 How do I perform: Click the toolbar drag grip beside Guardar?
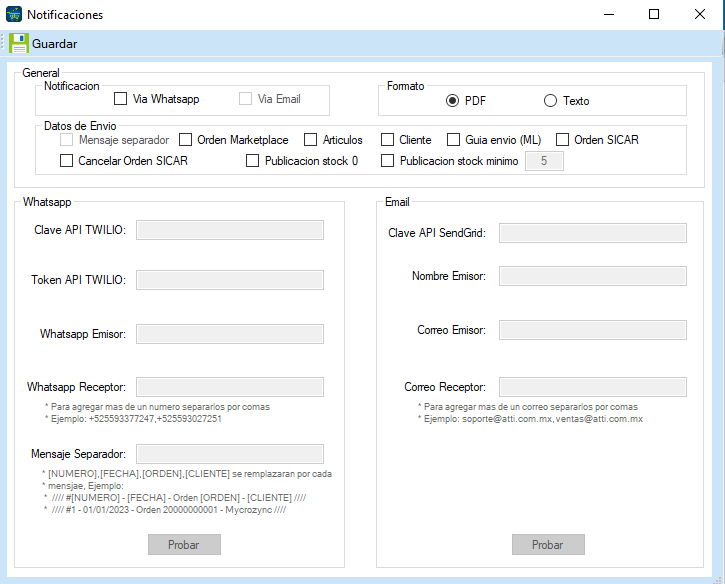[3, 43]
